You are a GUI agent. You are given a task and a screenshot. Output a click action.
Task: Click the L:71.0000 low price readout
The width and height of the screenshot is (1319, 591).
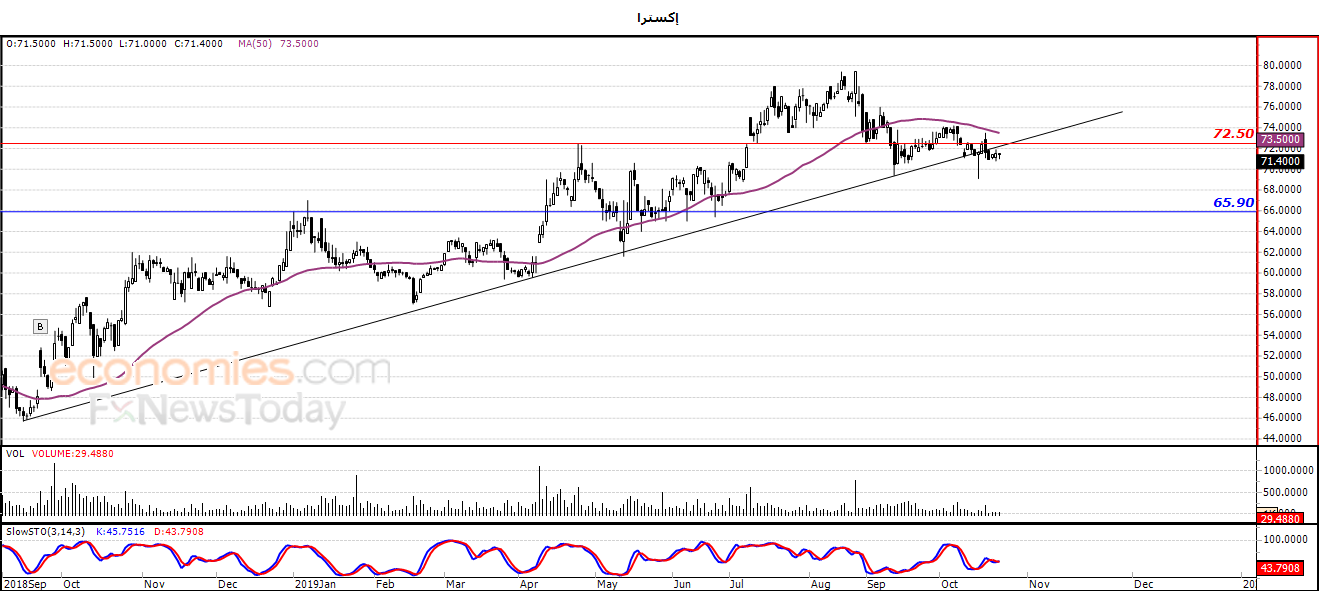coord(144,44)
